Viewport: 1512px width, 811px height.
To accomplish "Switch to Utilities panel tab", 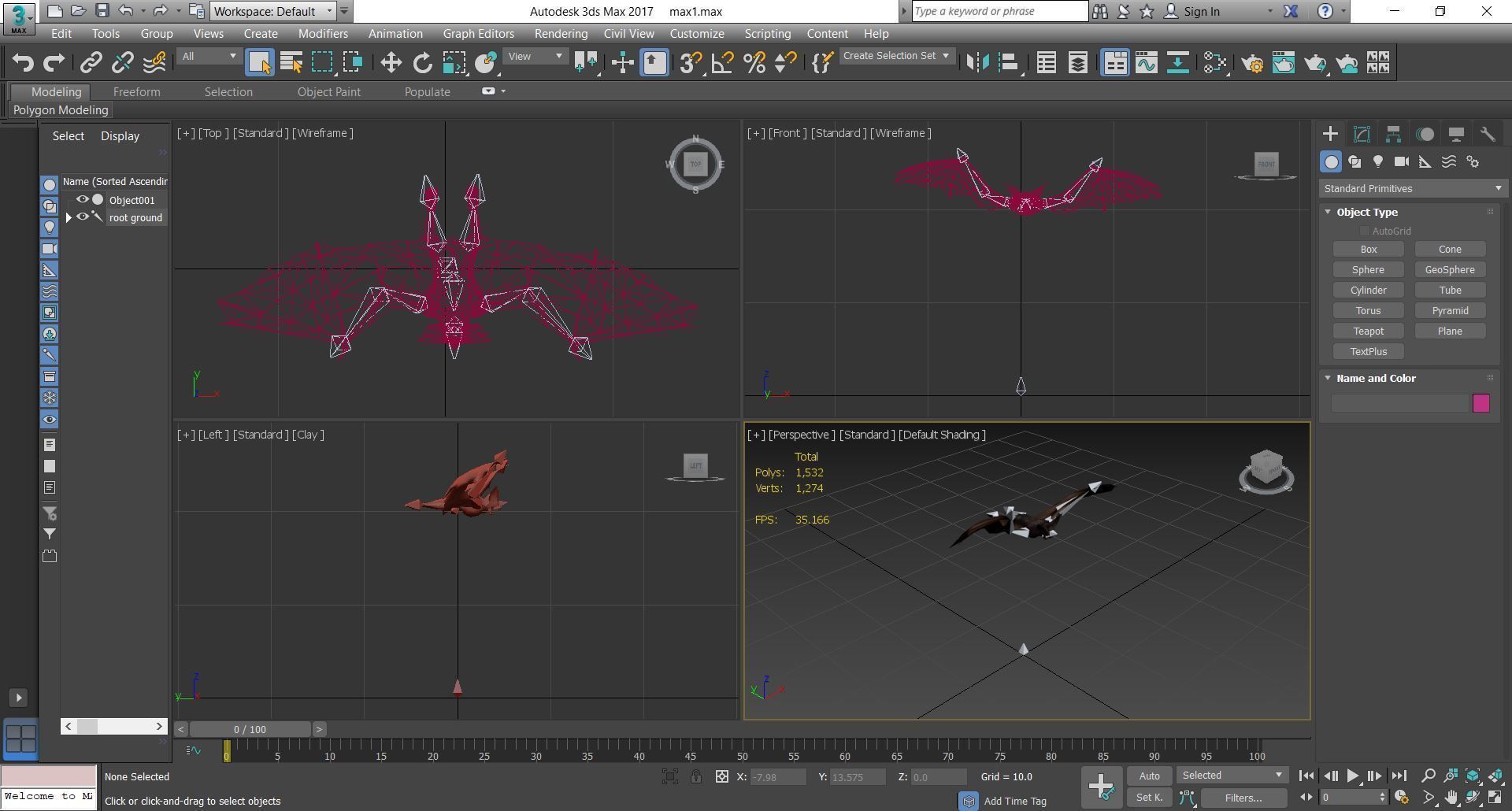I will click(1488, 134).
